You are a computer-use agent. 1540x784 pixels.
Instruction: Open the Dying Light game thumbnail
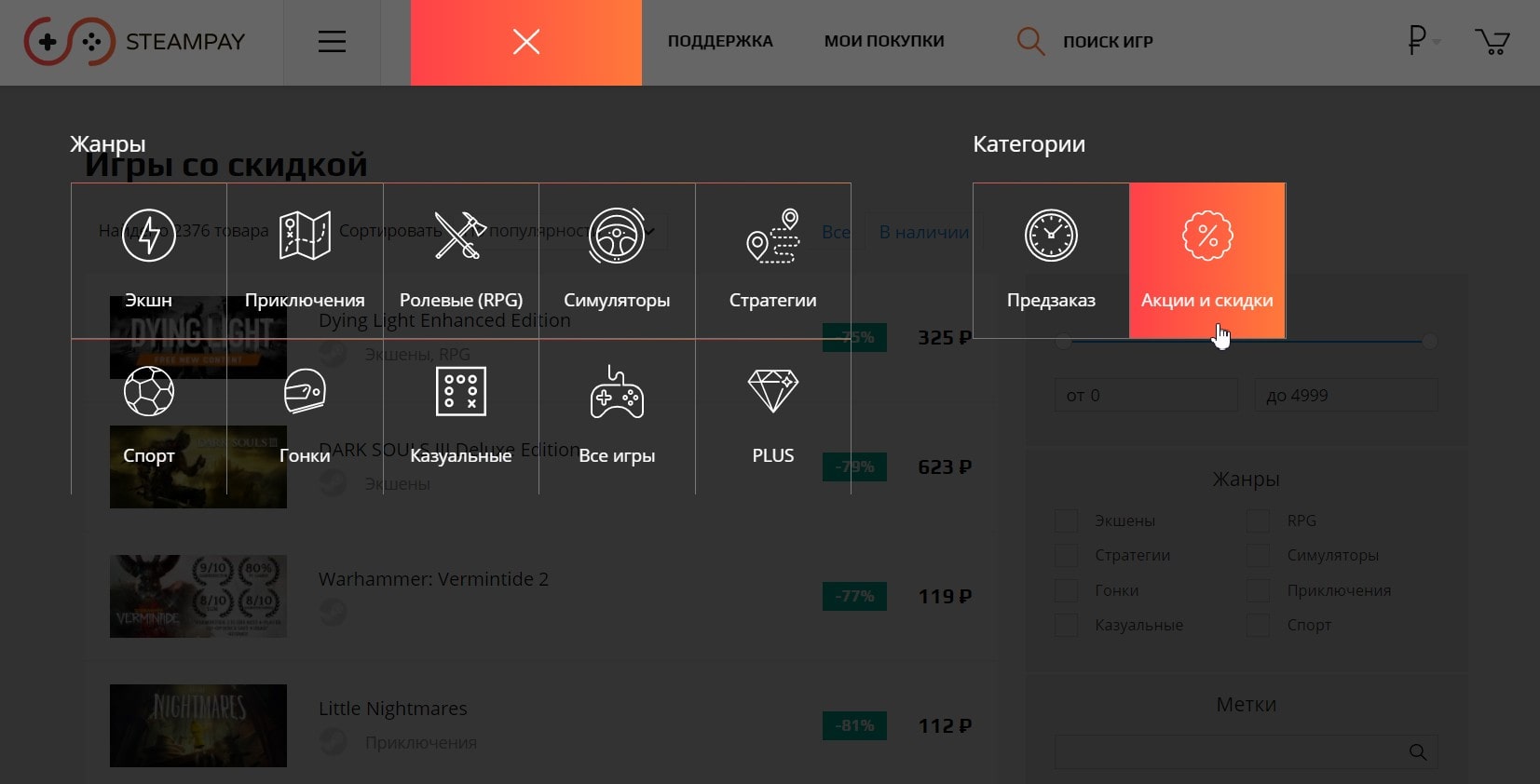[x=198, y=337]
